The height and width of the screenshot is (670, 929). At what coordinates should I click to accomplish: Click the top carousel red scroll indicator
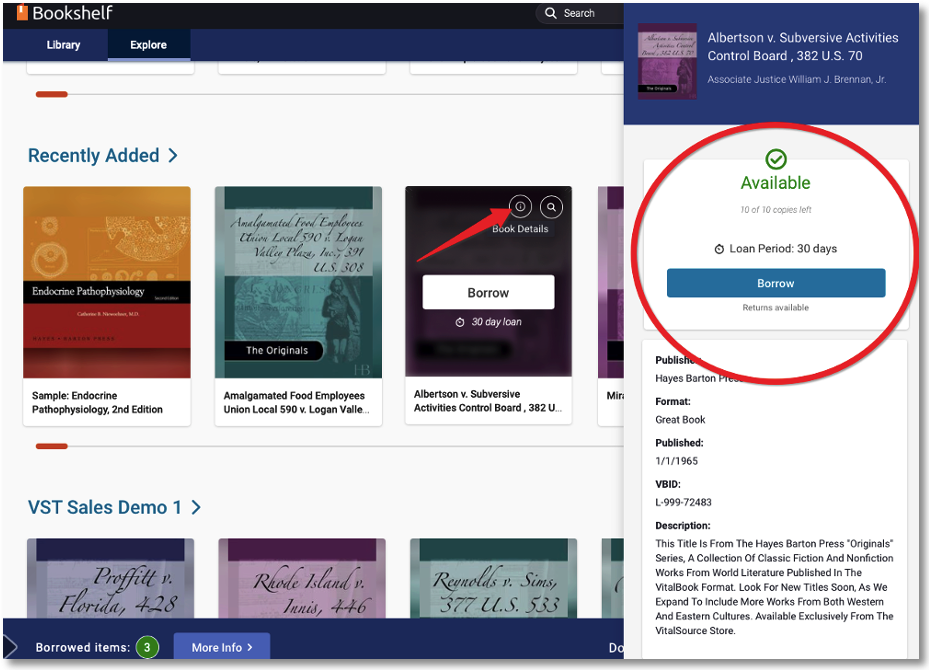52,94
